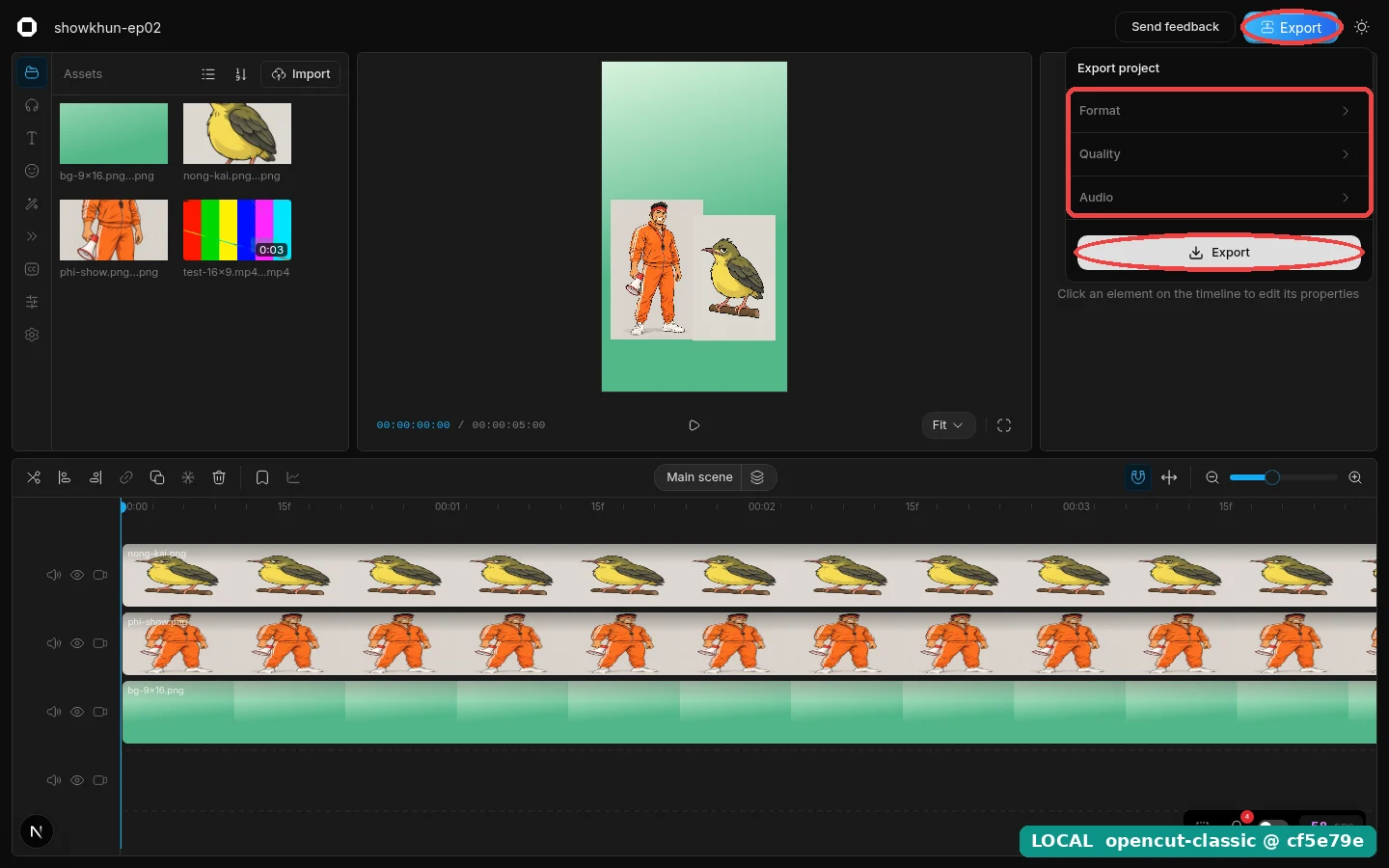Open the Stickers smiley tab

click(x=32, y=171)
